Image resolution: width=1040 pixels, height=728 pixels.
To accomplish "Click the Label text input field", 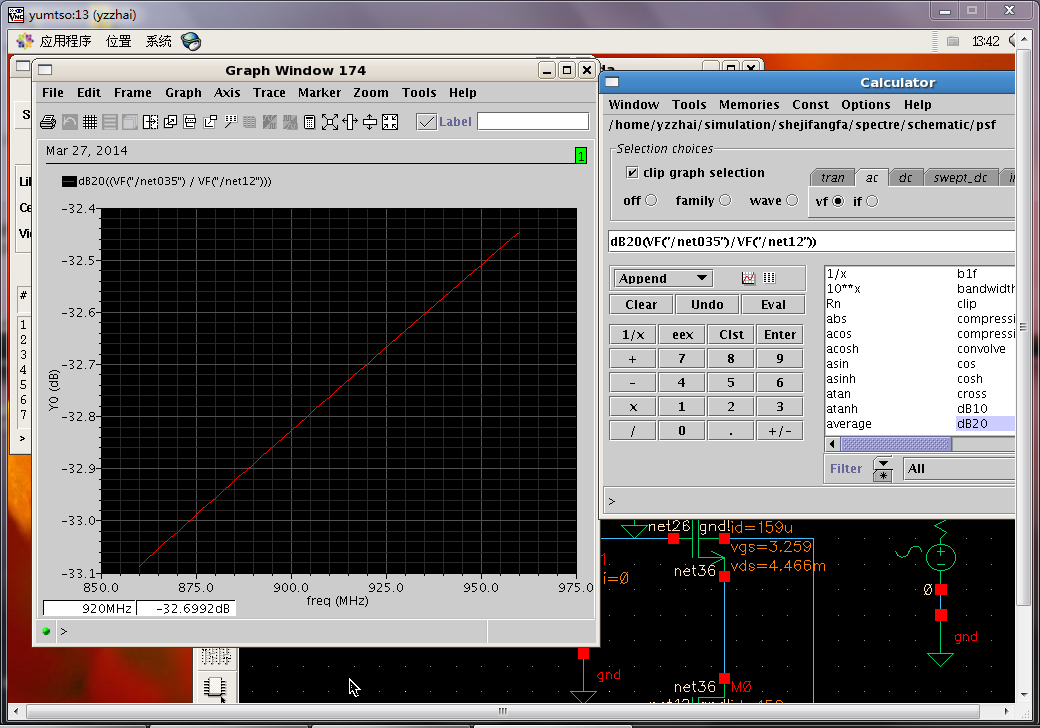I will [532, 121].
